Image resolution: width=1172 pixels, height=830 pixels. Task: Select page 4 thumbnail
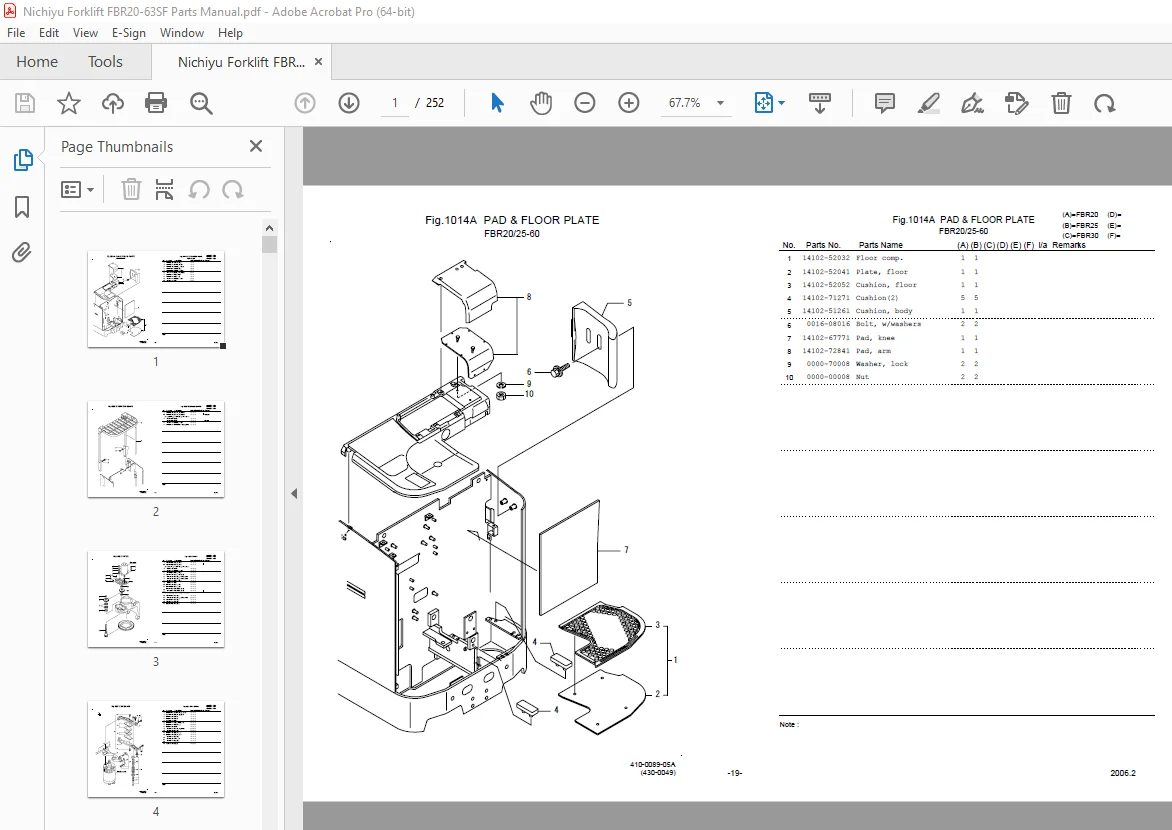(x=156, y=749)
